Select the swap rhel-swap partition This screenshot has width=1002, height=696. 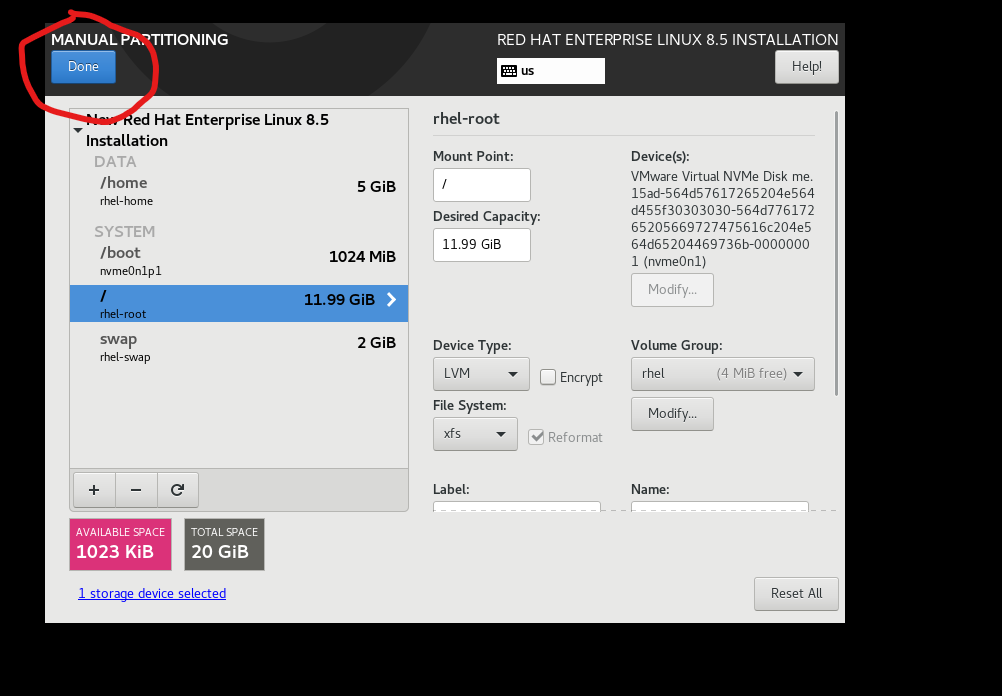point(239,347)
